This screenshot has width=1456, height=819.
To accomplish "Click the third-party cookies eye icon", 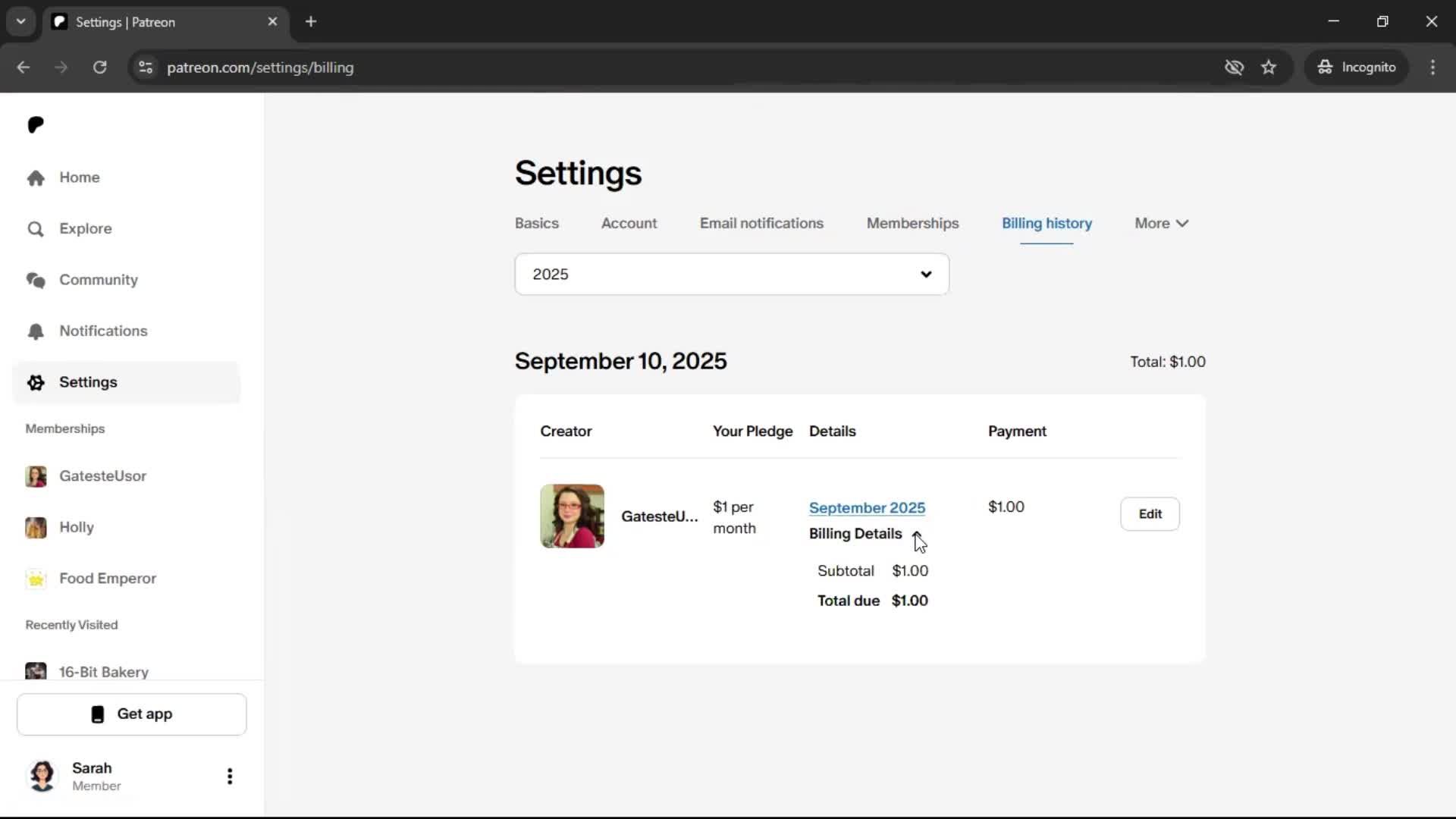I will (x=1234, y=67).
